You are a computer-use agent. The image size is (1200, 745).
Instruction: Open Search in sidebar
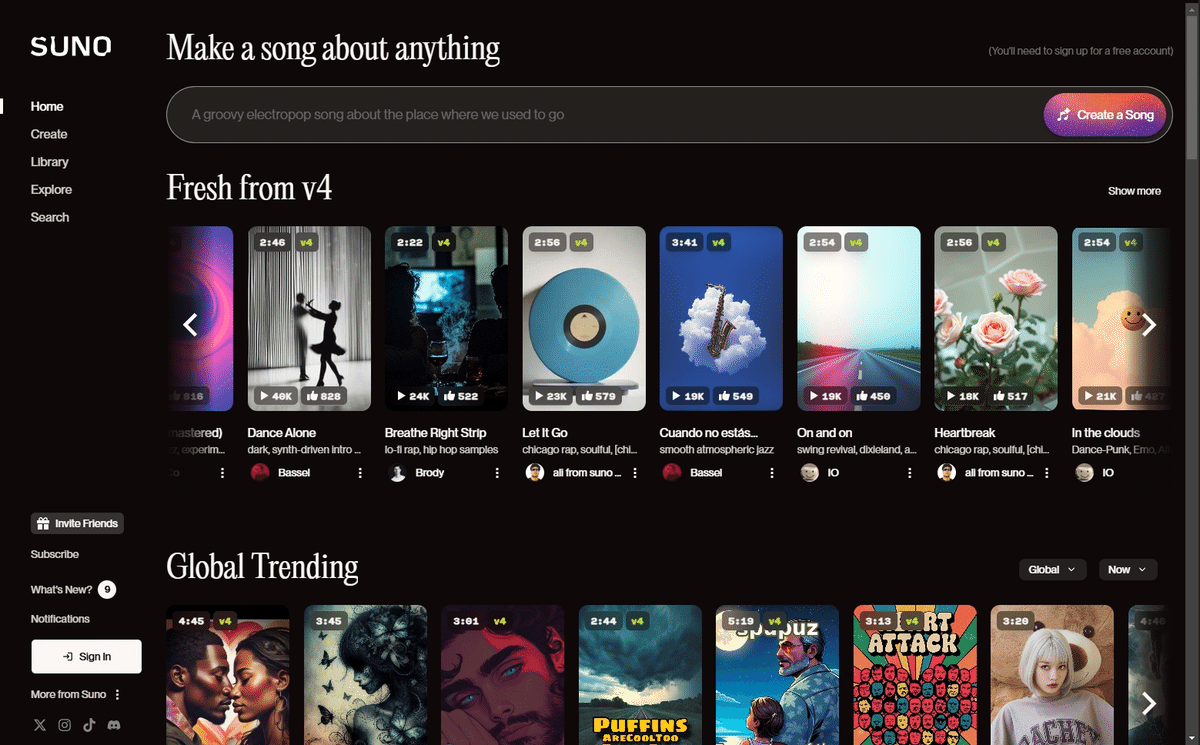pyautogui.click(x=50, y=217)
